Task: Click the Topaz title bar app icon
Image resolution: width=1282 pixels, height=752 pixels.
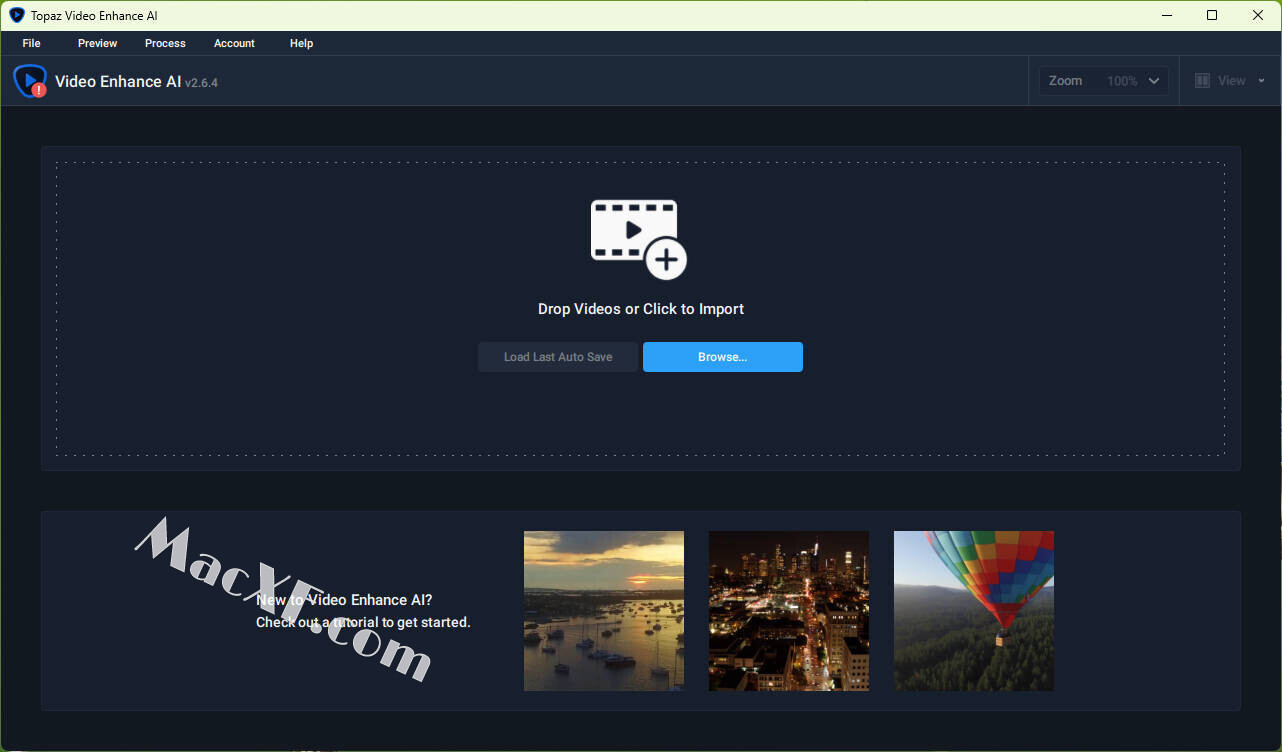Action: point(16,15)
